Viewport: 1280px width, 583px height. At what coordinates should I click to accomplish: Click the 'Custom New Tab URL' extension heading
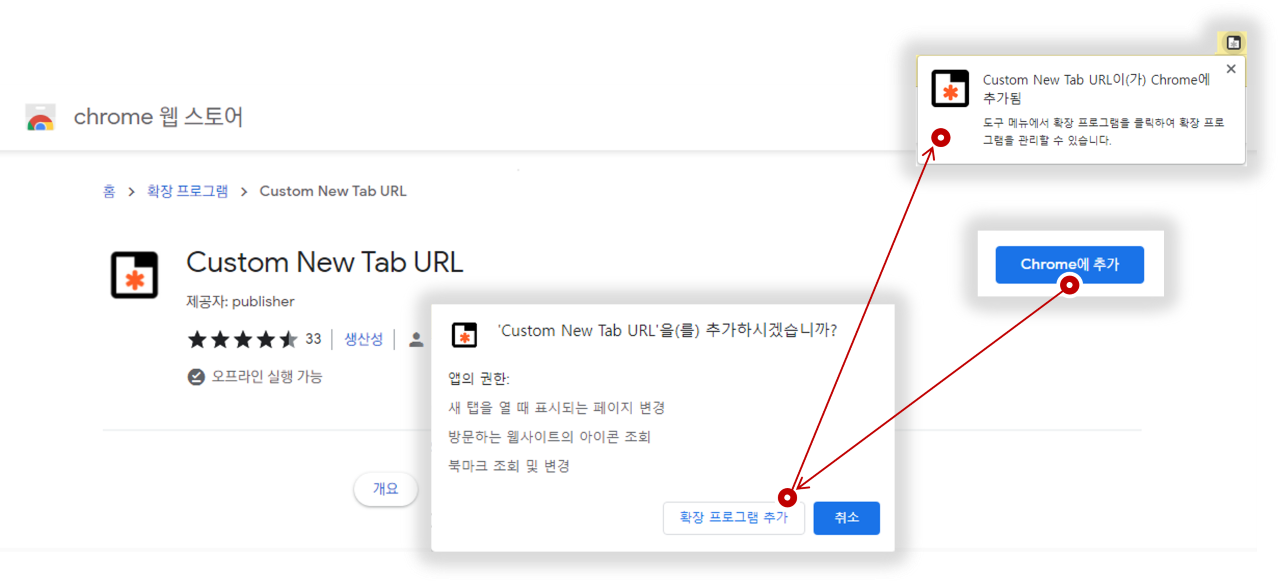point(325,262)
